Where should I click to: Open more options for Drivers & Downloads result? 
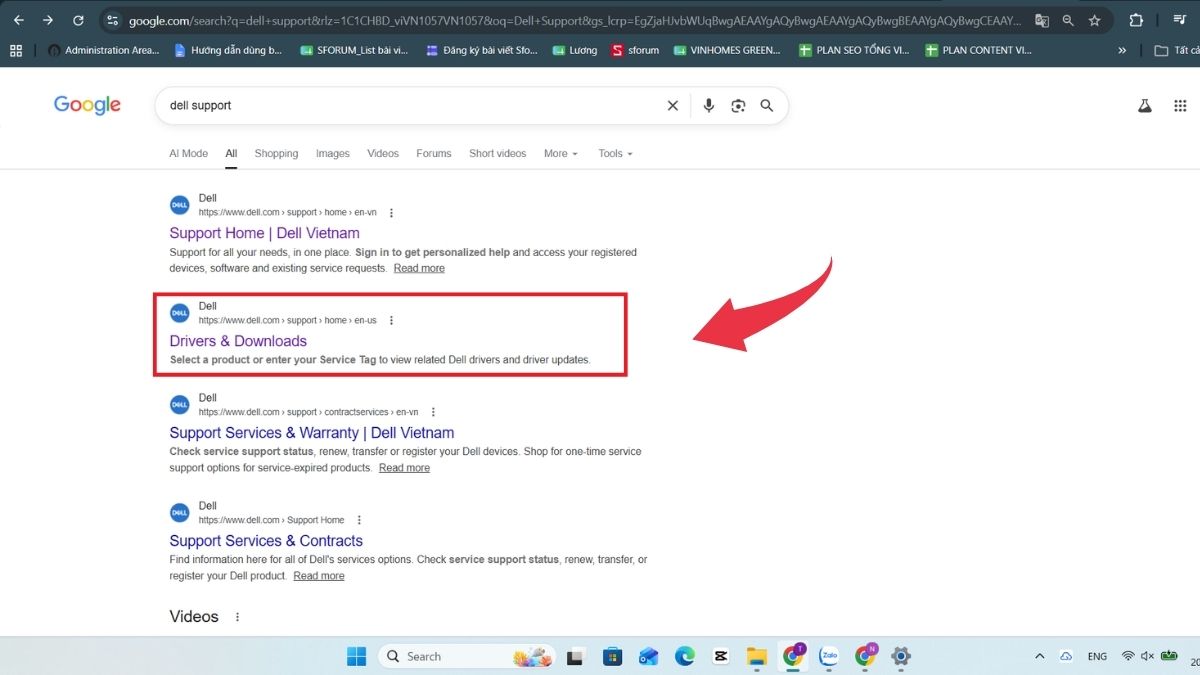pos(391,321)
